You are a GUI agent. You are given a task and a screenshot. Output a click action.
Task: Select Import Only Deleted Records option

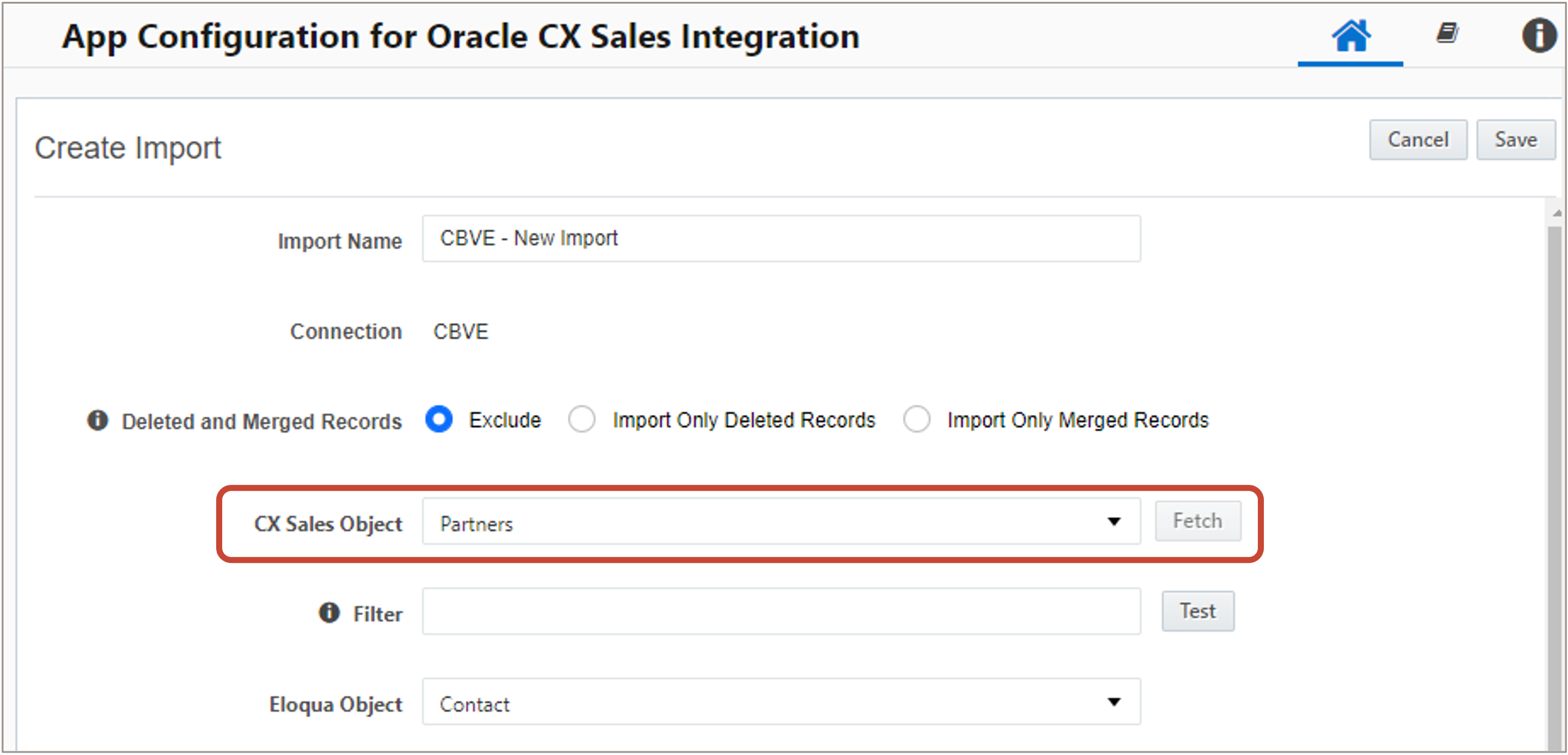(582, 419)
